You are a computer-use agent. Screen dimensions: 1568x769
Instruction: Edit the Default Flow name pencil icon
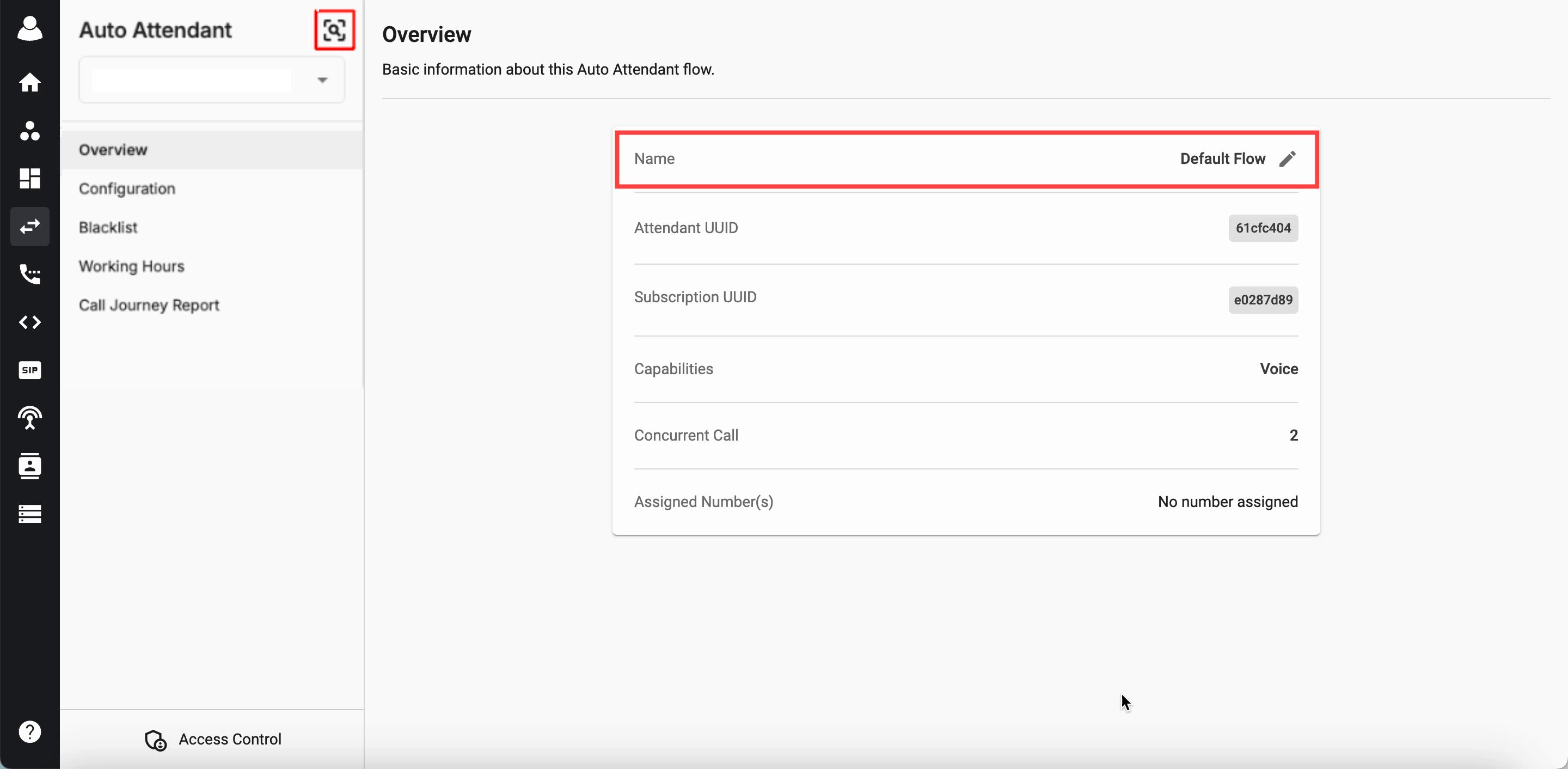click(1288, 159)
